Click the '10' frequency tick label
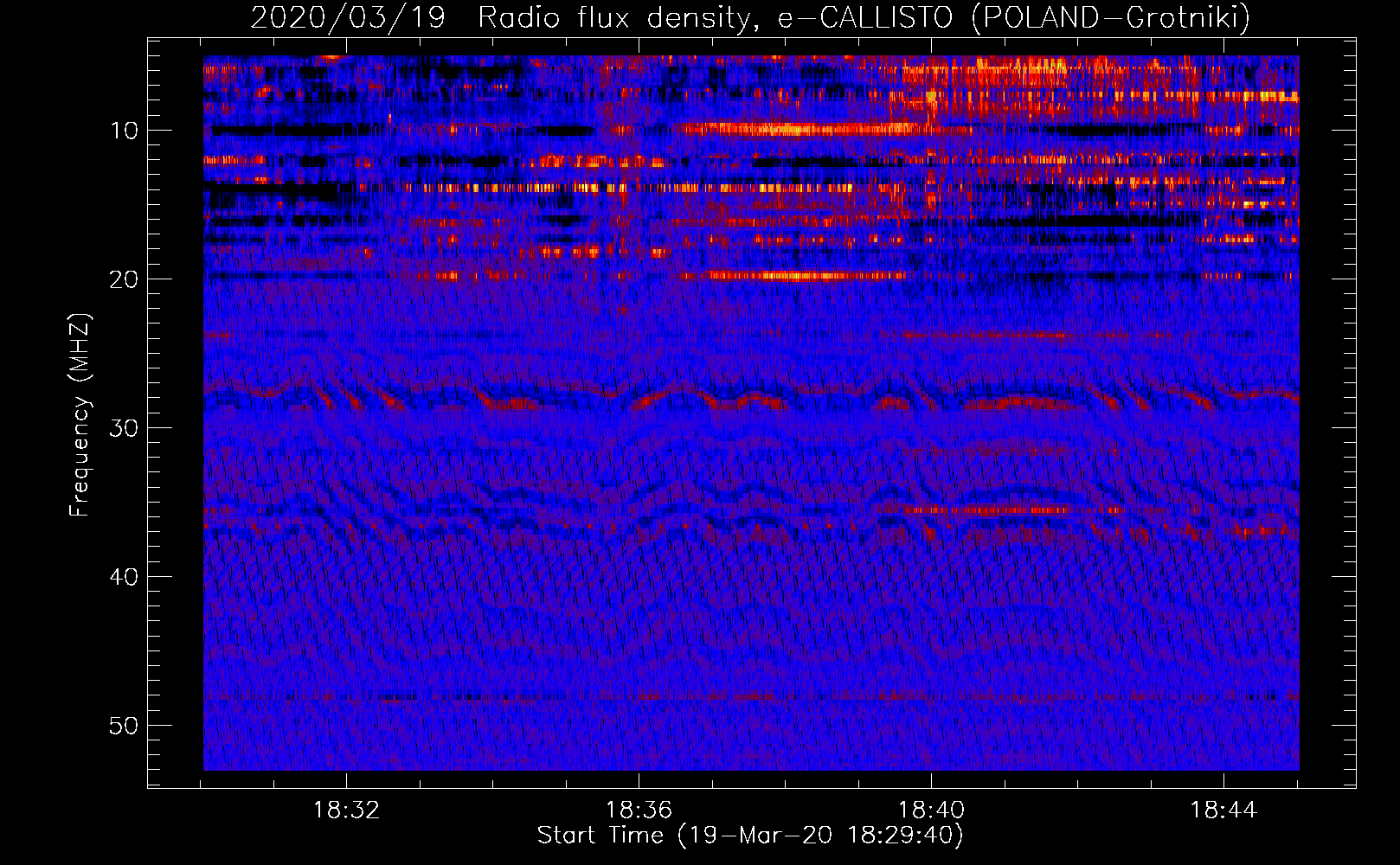The height and width of the screenshot is (865, 1400). [125, 131]
